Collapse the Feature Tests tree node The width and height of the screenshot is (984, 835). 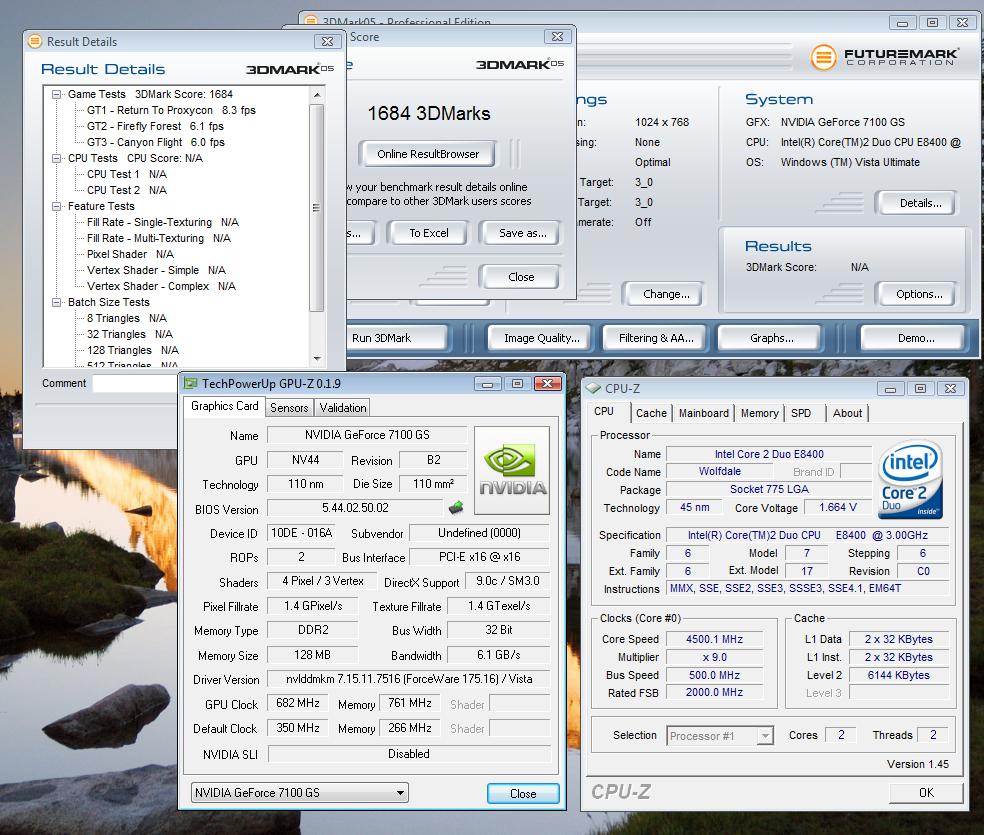pos(56,206)
